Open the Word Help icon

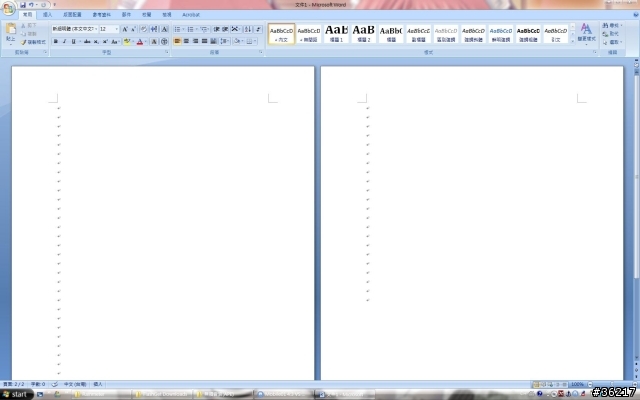[636, 15]
